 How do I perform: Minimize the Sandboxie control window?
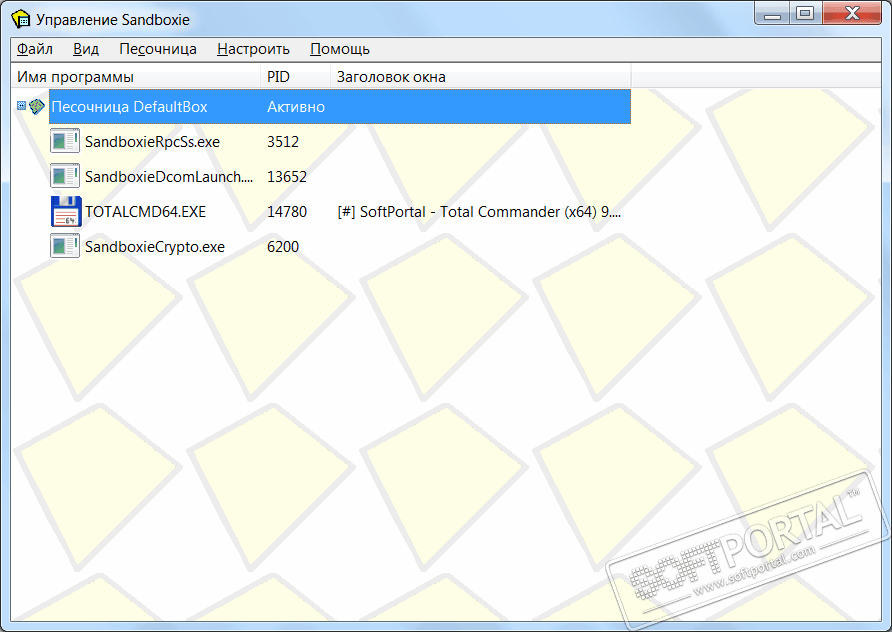click(772, 14)
